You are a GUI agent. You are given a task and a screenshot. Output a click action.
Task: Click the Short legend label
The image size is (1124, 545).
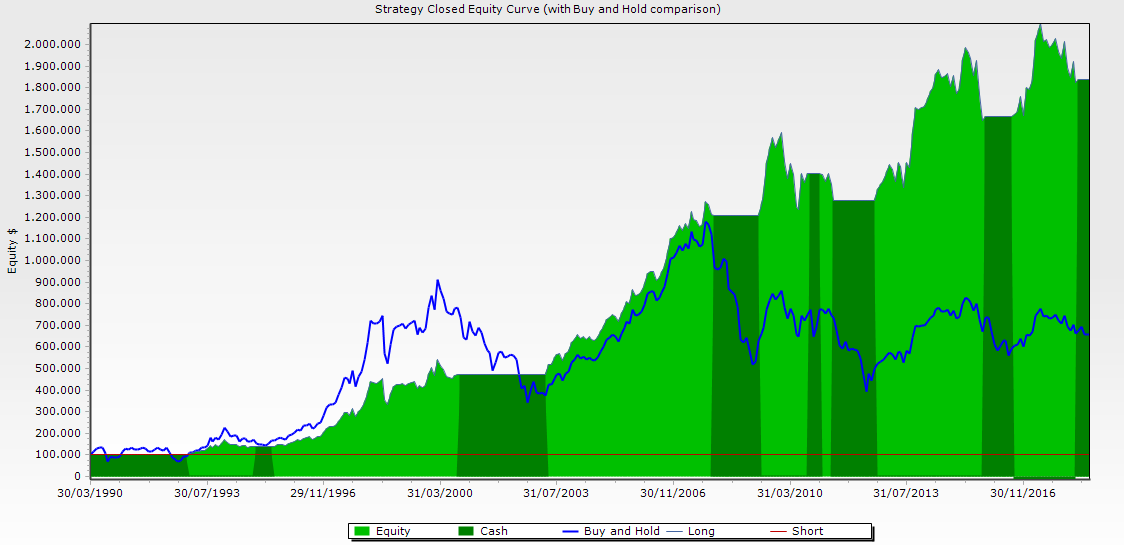point(808,531)
